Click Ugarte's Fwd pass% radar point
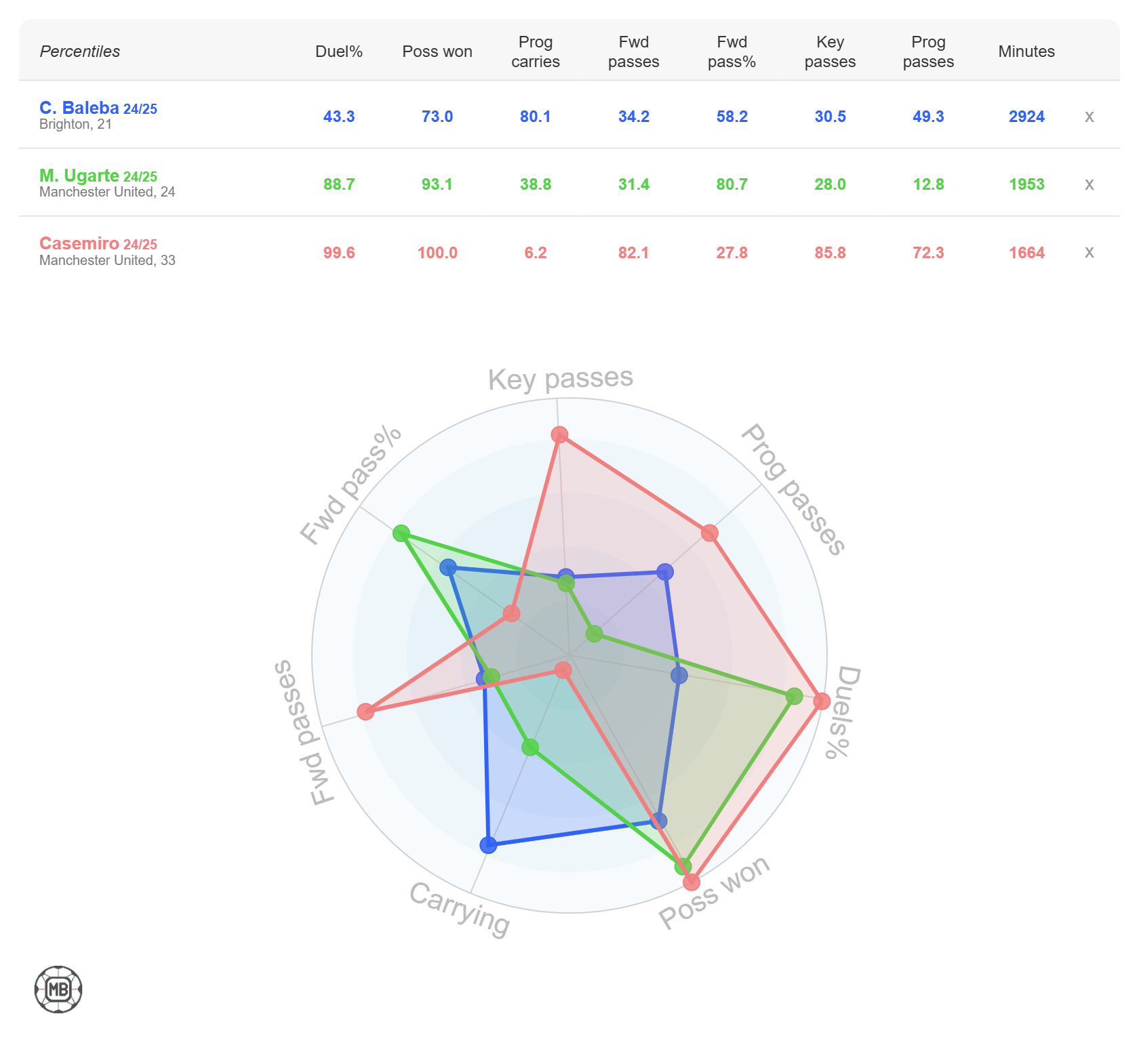Viewport: 1139px width, 1064px height. coord(401,533)
